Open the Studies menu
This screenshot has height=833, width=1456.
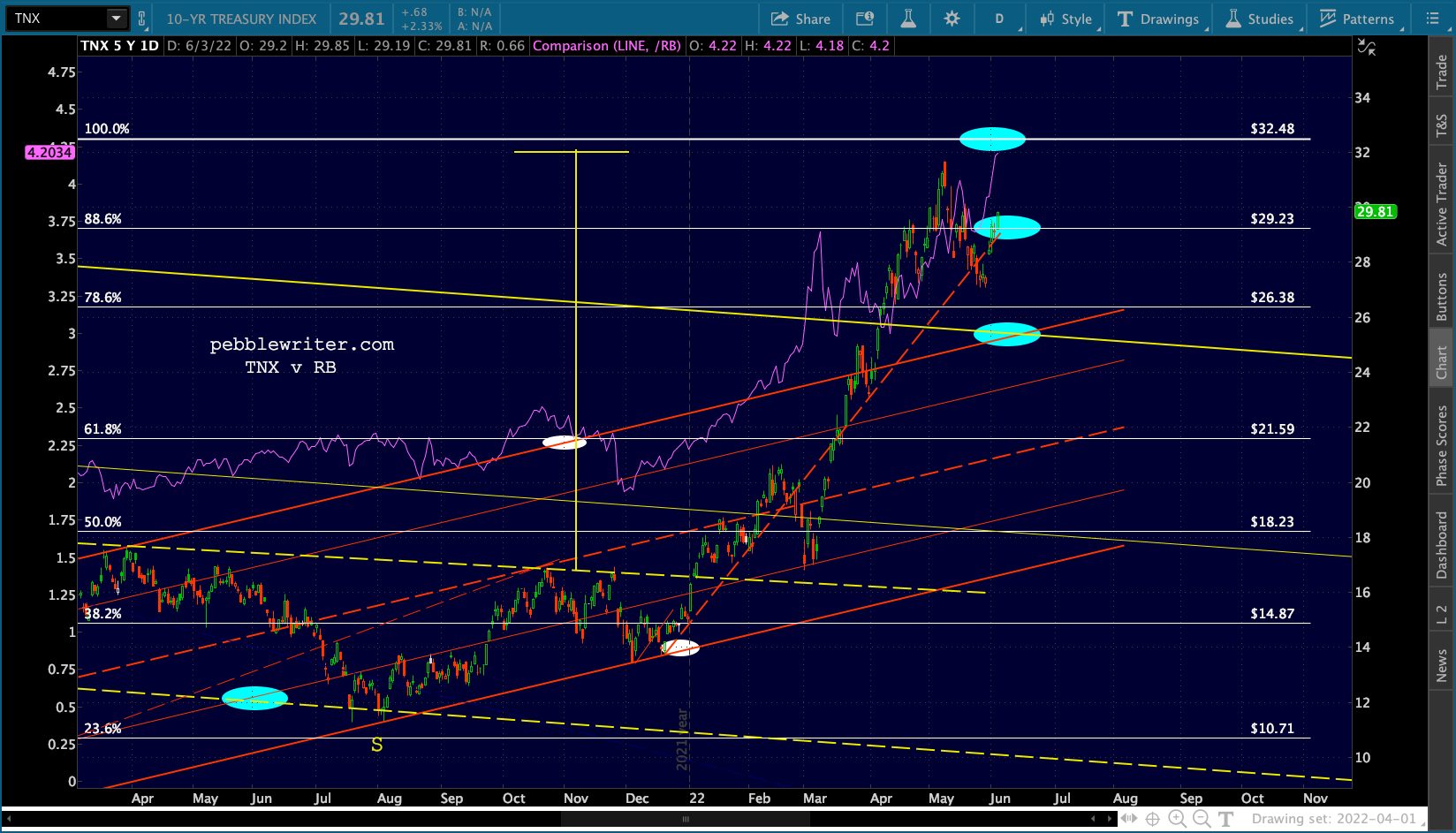click(1259, 19)
